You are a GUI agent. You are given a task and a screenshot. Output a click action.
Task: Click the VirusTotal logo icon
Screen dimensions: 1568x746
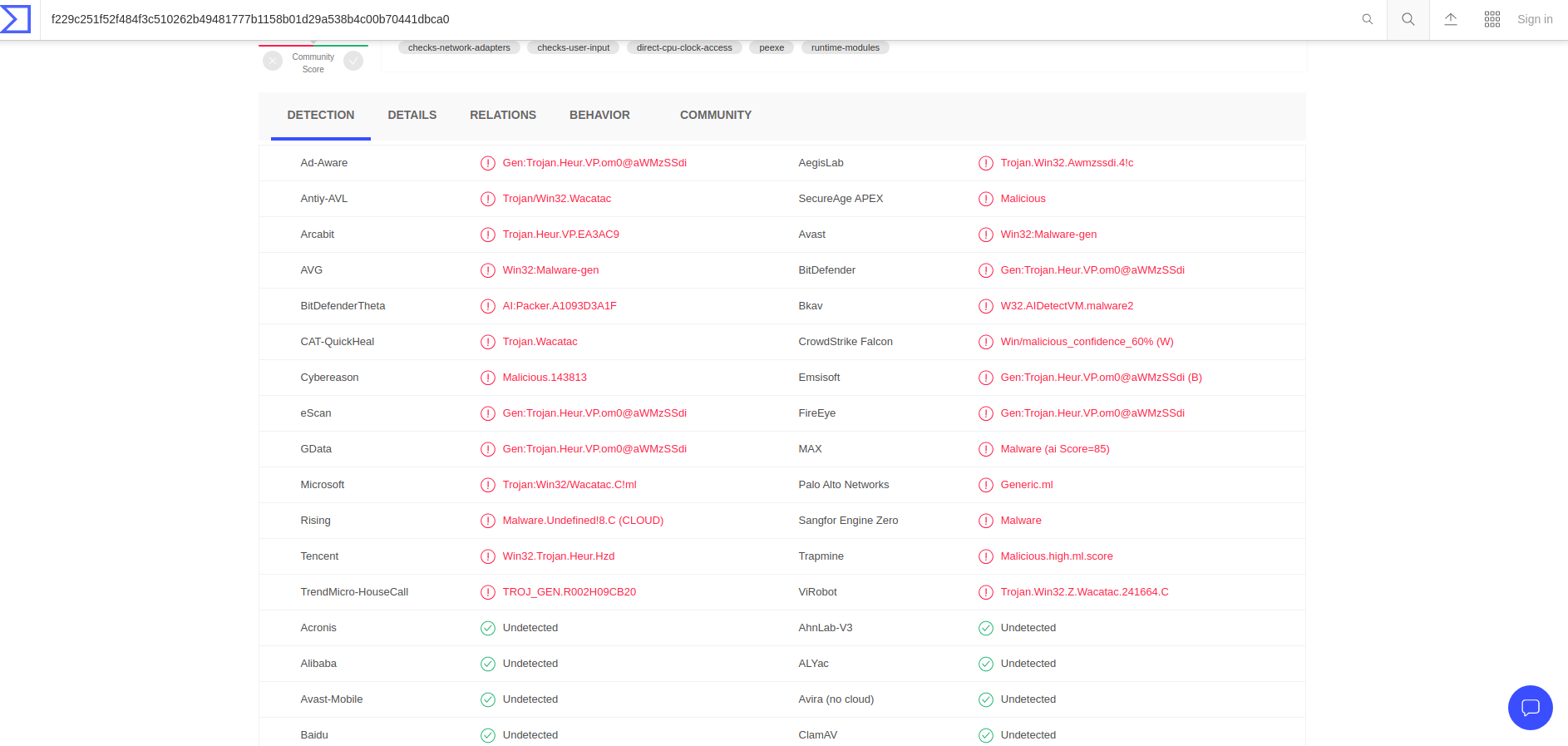(x=16, y=18)
